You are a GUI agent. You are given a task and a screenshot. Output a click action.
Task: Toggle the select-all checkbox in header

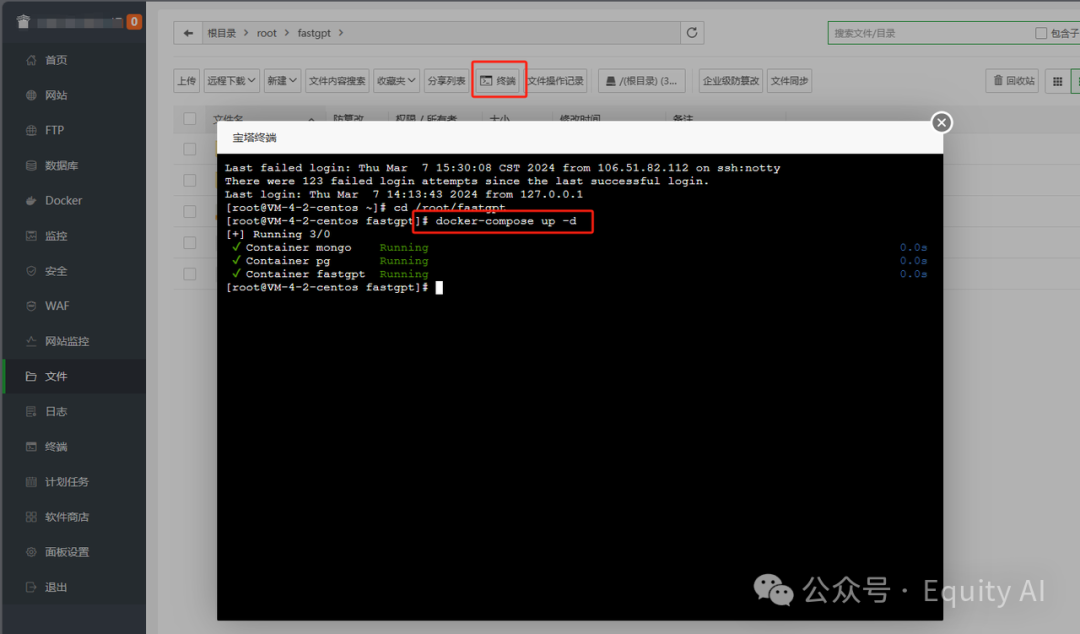click(x=190, y=119)
